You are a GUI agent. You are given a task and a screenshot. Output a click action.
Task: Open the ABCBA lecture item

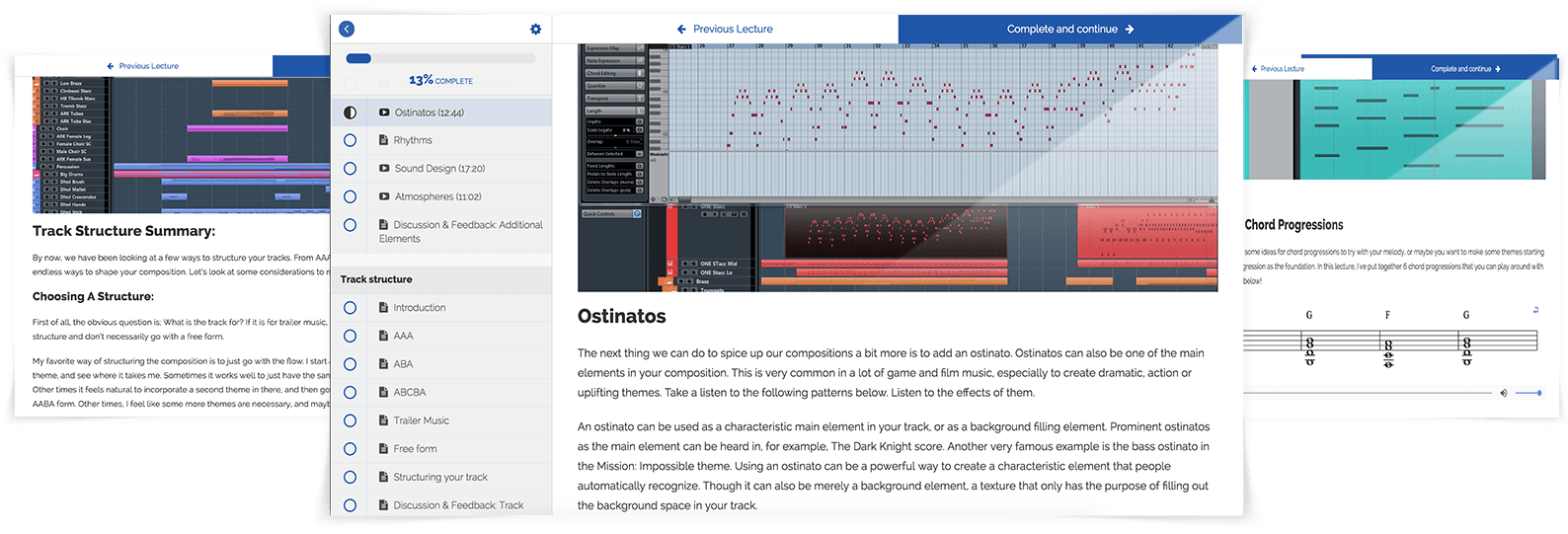409,392
